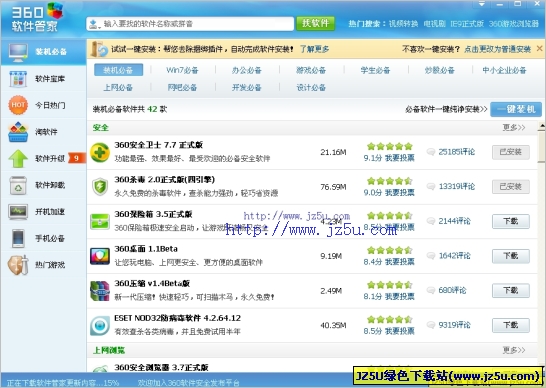Download ESET NOD32防病毒软件
The image size is (546, 388).
[x=511, y=325]
